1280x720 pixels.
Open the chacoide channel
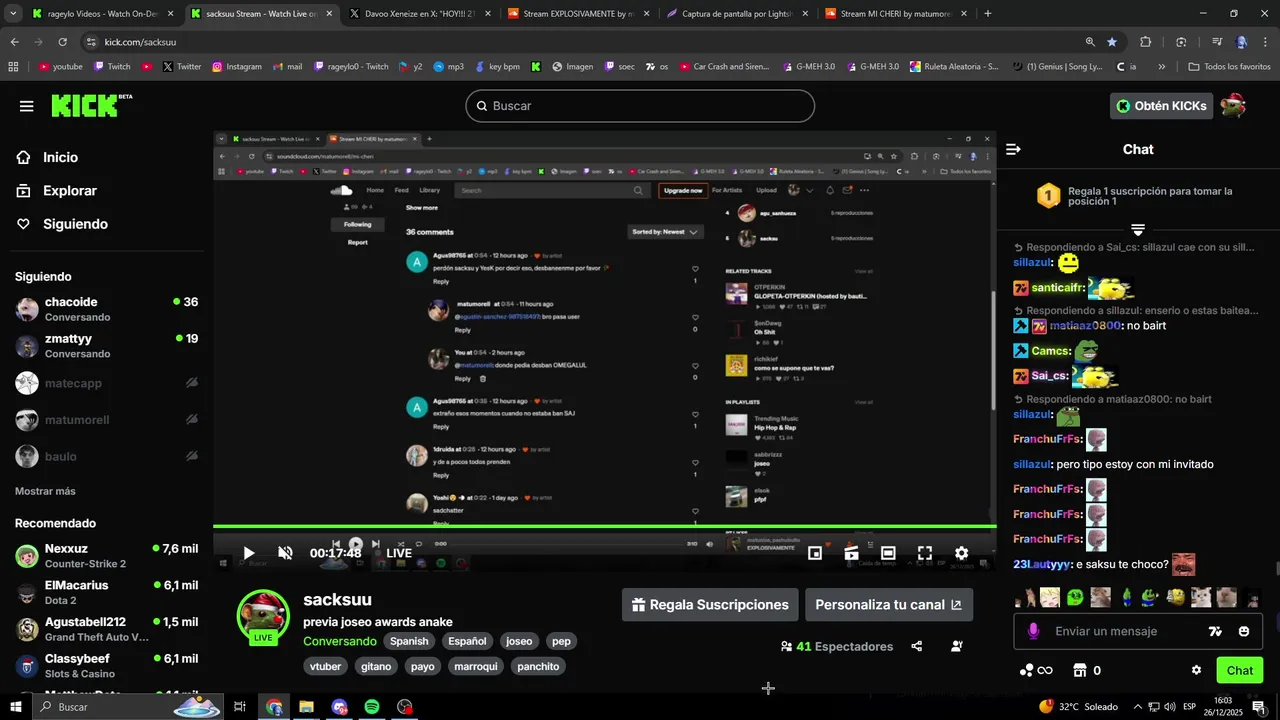click(x=106, y=309)
